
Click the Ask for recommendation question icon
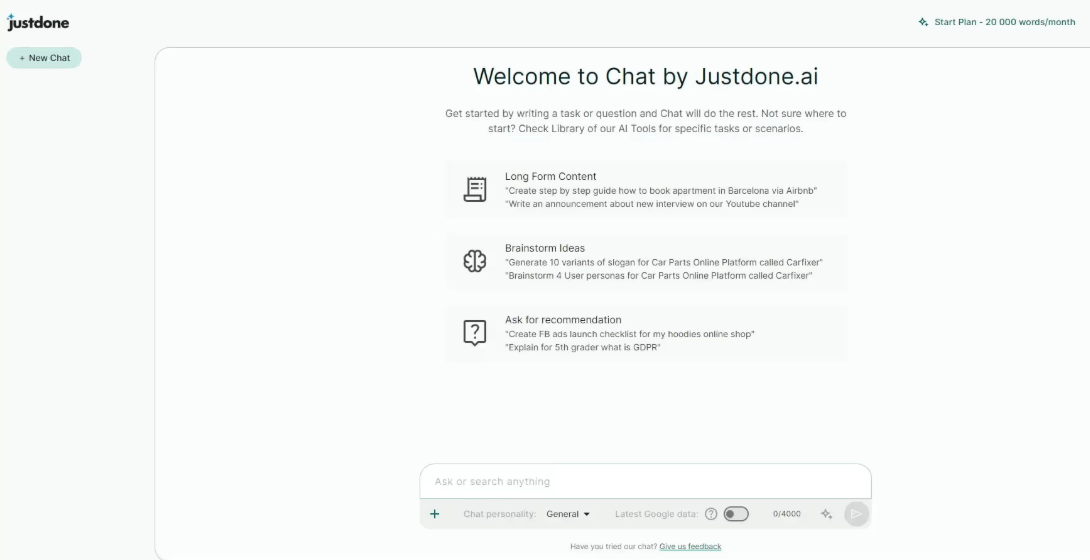(x=475, y=333)
